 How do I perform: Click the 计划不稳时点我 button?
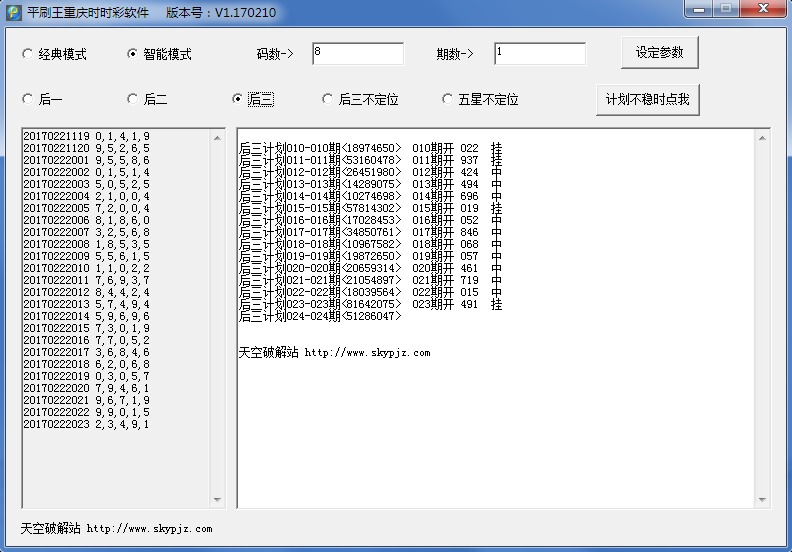point(648,100)
